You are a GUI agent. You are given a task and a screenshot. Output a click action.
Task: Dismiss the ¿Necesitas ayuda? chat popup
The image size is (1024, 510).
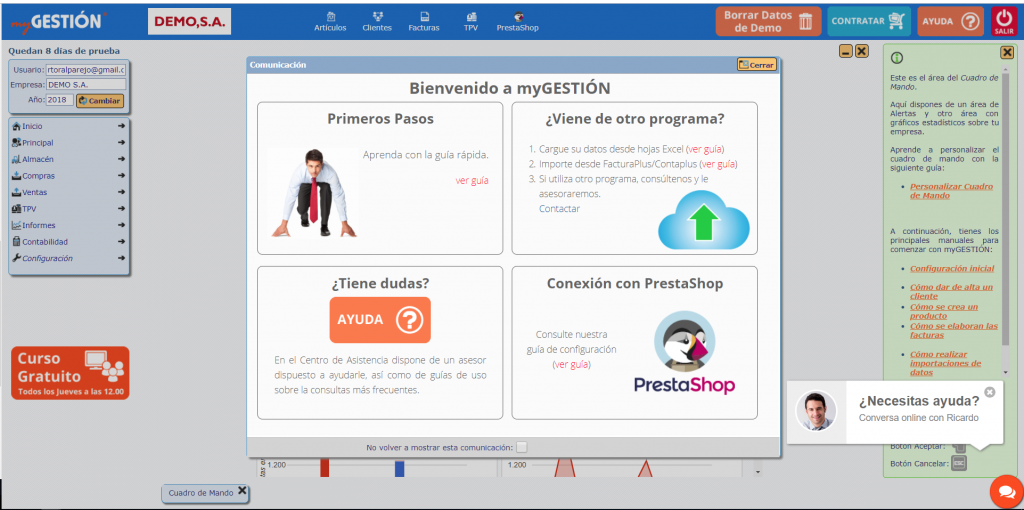point(989,392)
